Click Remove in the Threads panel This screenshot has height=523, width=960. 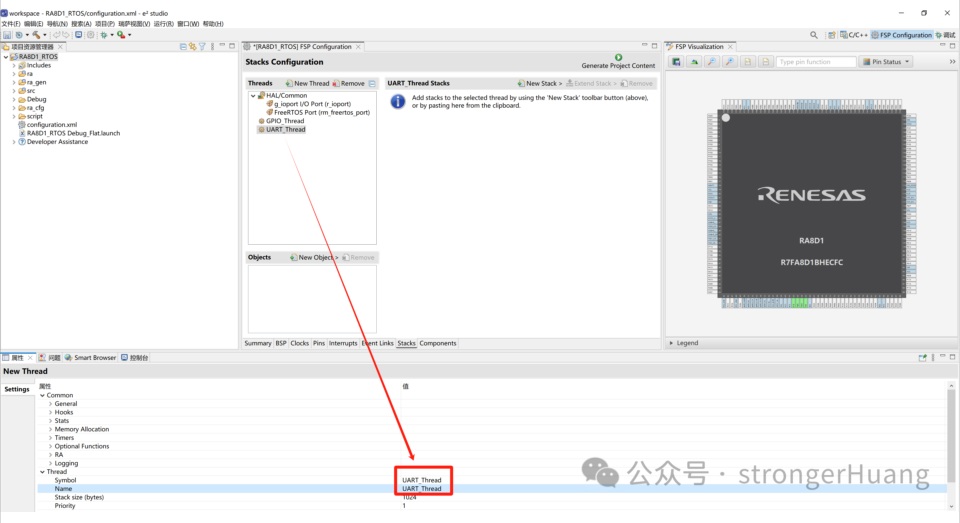348,83
